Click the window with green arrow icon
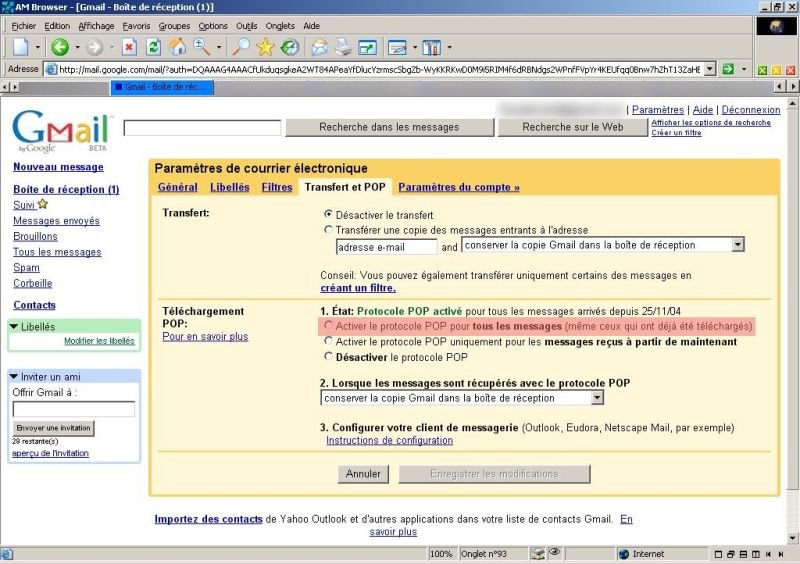This screenshot has width=800, height=564. (x=368, y=47)
